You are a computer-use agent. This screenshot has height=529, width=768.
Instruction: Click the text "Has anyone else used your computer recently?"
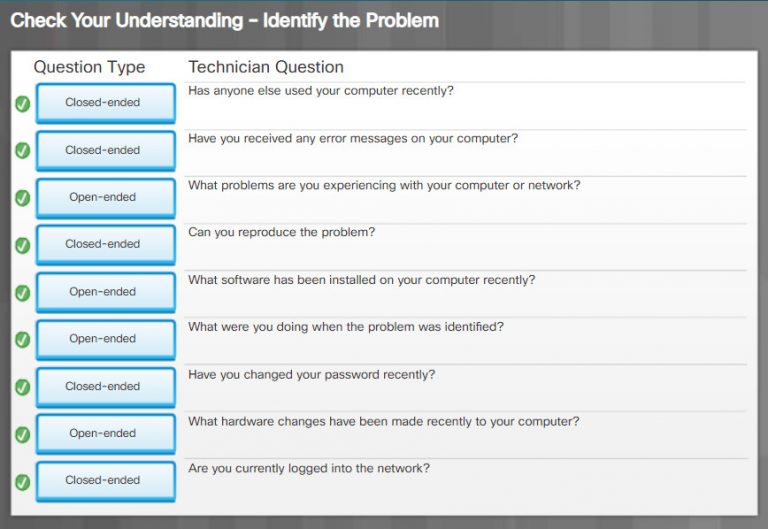click(x=321, y=91)
